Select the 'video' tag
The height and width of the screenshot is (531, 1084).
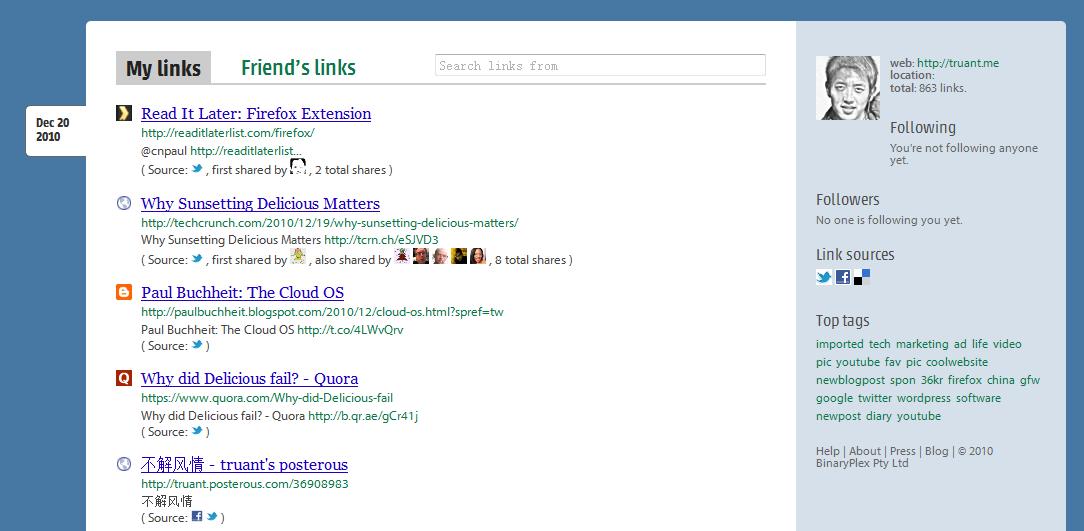pos(1007,344)
